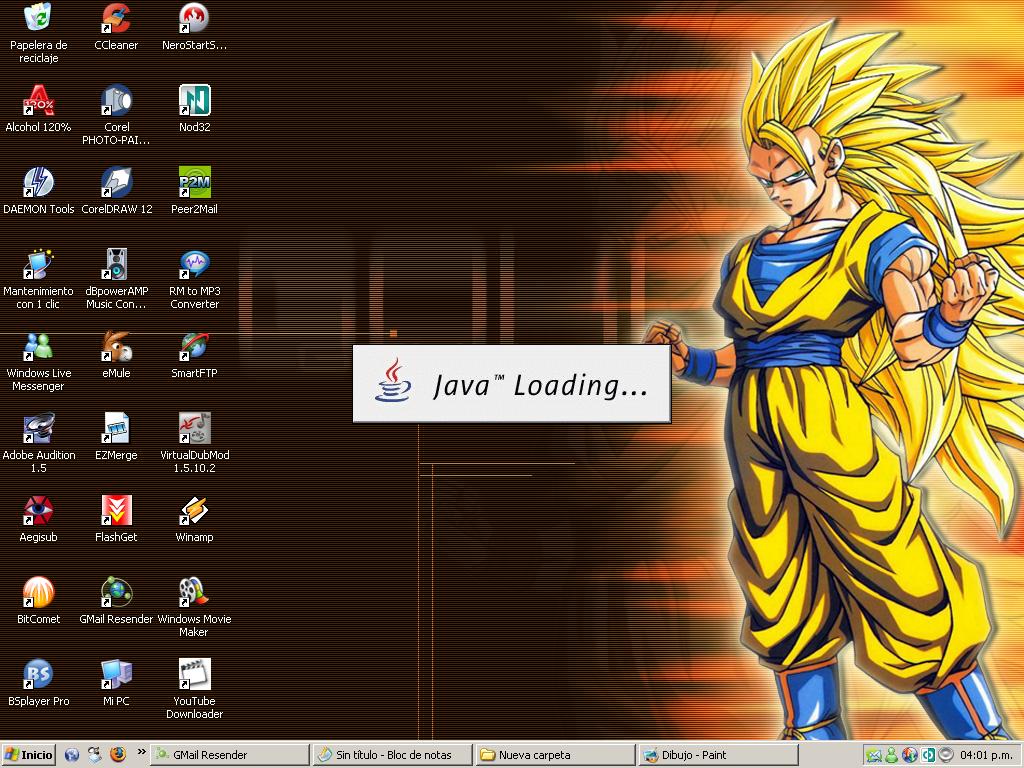Select the CCleaner desktop shortcut
Viewport: 1024px width, 768px height.
click(x=116, y=19)
